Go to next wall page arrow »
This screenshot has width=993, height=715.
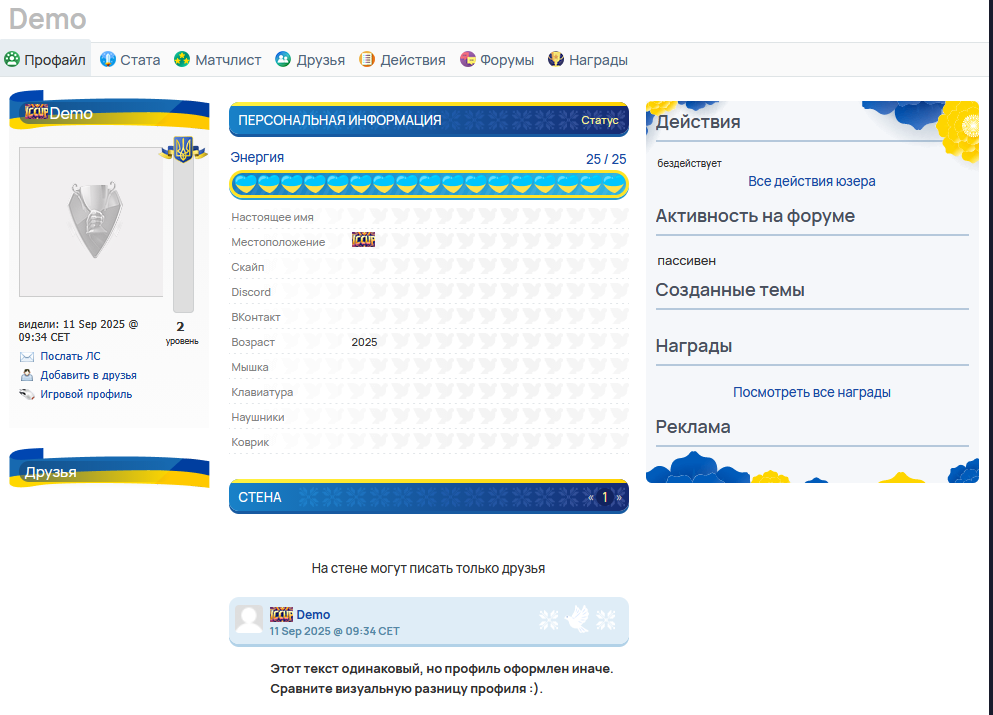point(619,497)
